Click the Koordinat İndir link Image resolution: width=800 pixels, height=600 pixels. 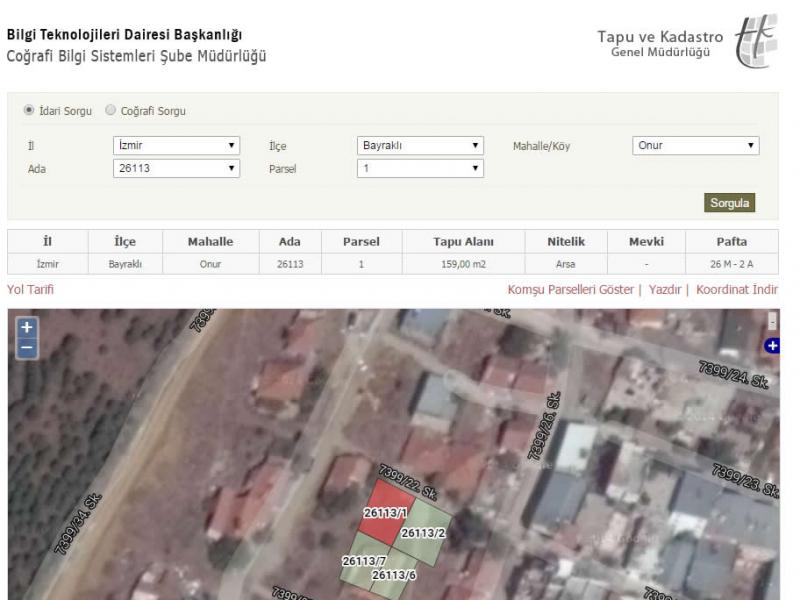tap(737, 290)
